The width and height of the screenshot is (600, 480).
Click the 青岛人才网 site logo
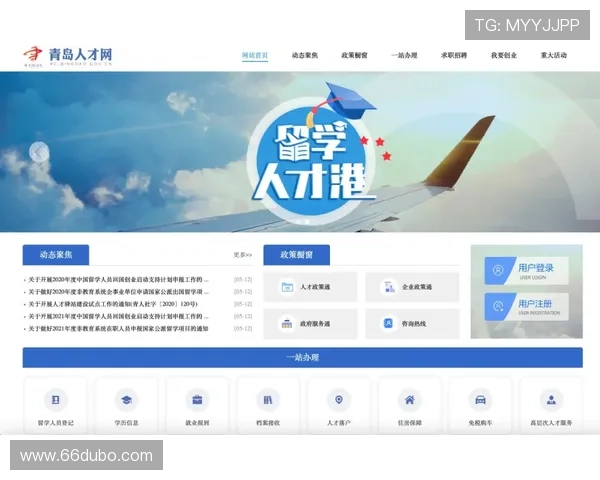(68, 56)
